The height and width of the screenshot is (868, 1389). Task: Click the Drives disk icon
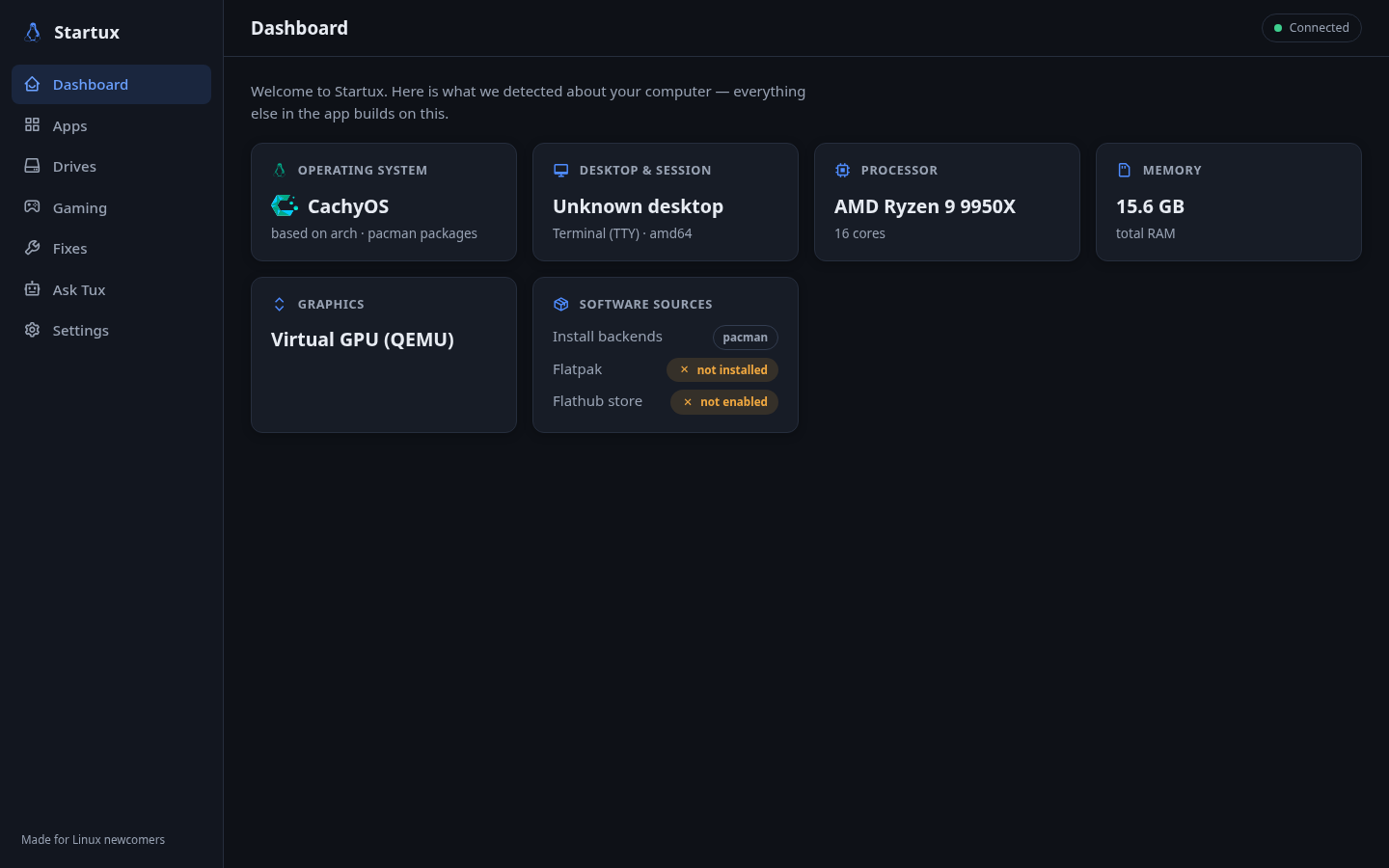[32, 166]
